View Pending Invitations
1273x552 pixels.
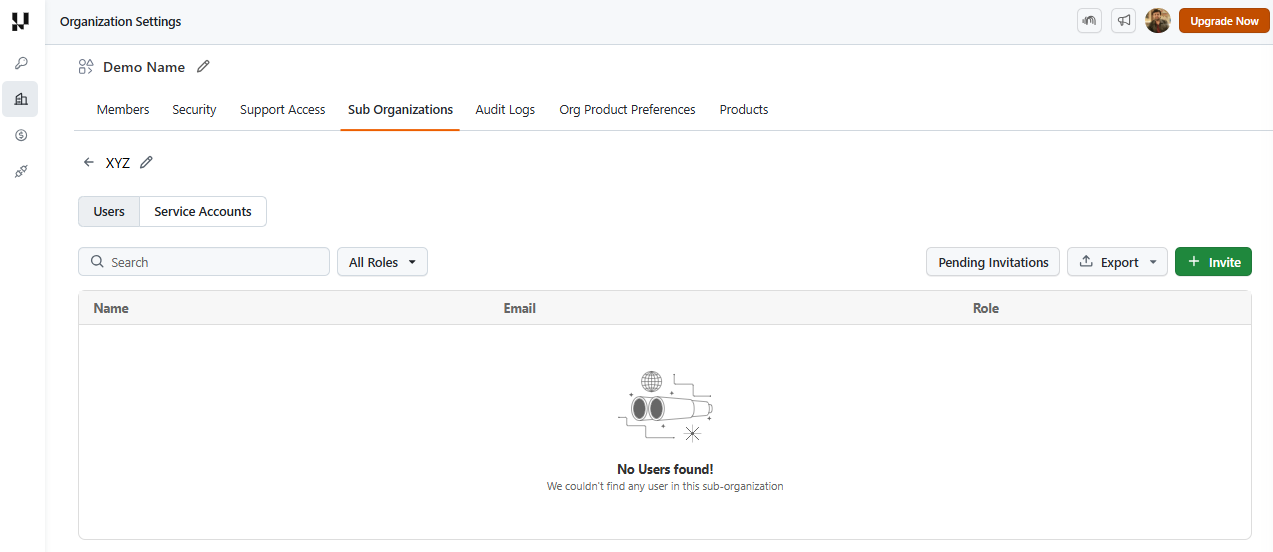pos(993,262)
